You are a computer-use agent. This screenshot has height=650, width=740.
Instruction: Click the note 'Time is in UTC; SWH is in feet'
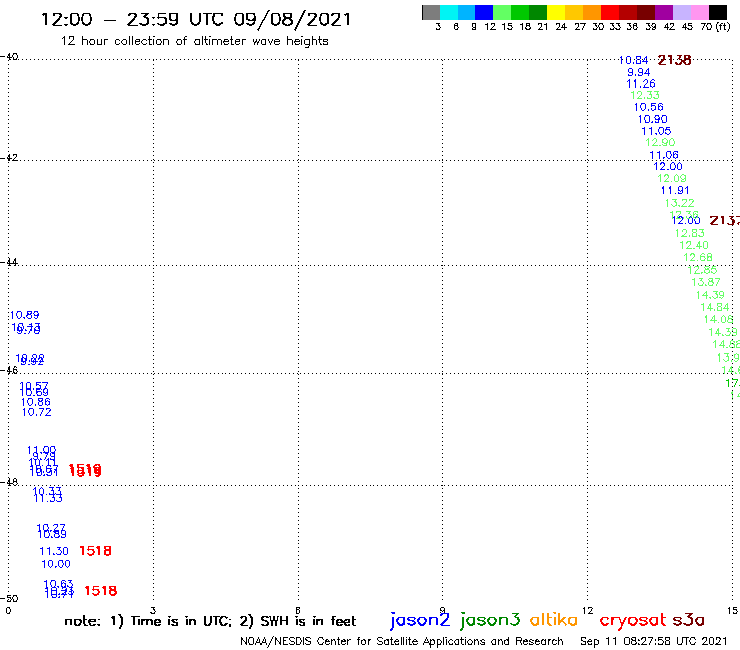click(x=210, y=621)
